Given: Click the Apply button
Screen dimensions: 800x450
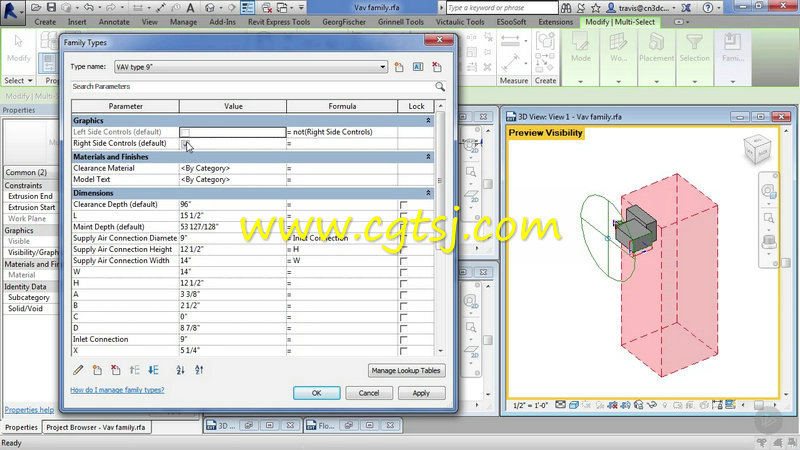Looking at the screenshot, I should [x=421, y=393].
